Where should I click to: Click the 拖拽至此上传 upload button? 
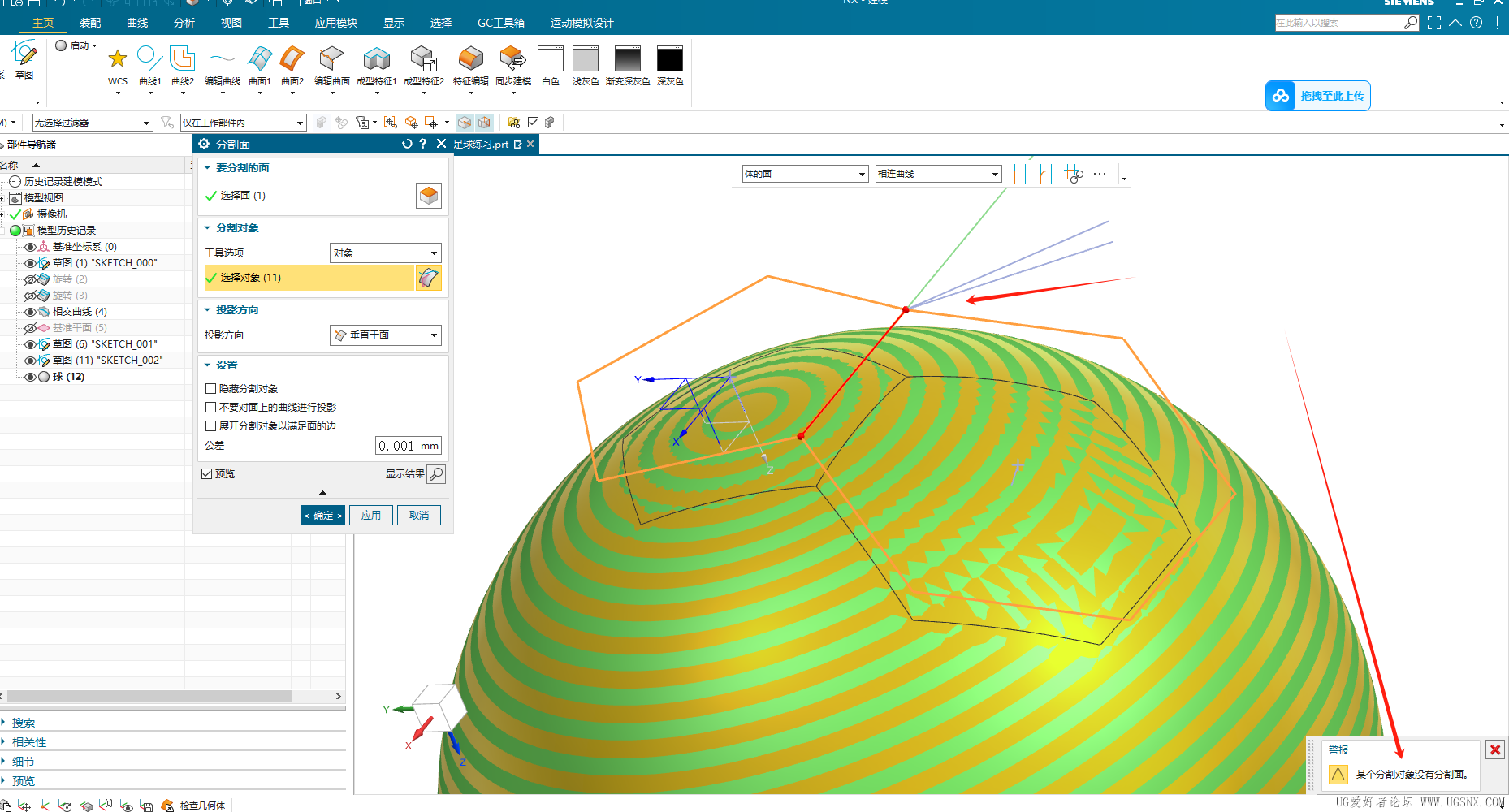(x=1317, y=96)
